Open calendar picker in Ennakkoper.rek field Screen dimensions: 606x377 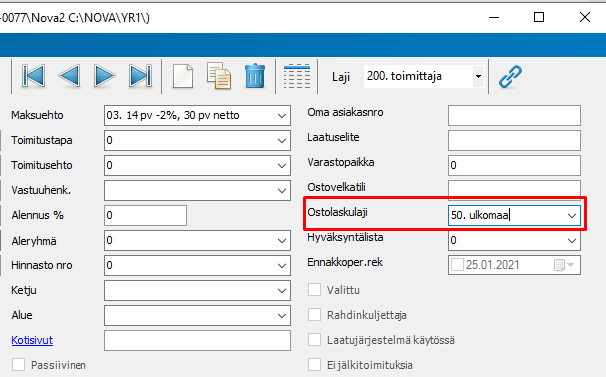(564, 265)
